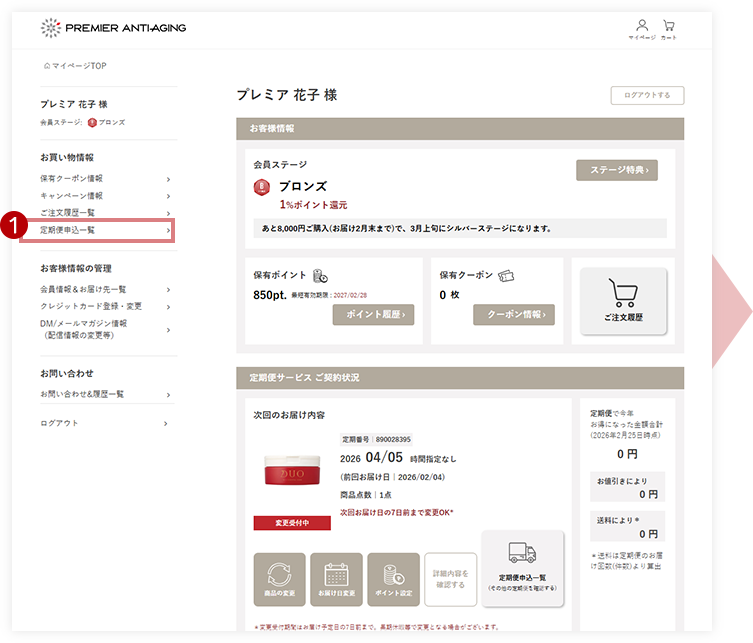Click the ステージ特典 button
Image resolution: width=753 pixels, height=643 pixels.
pyautogui.click(x=617, y=170)
